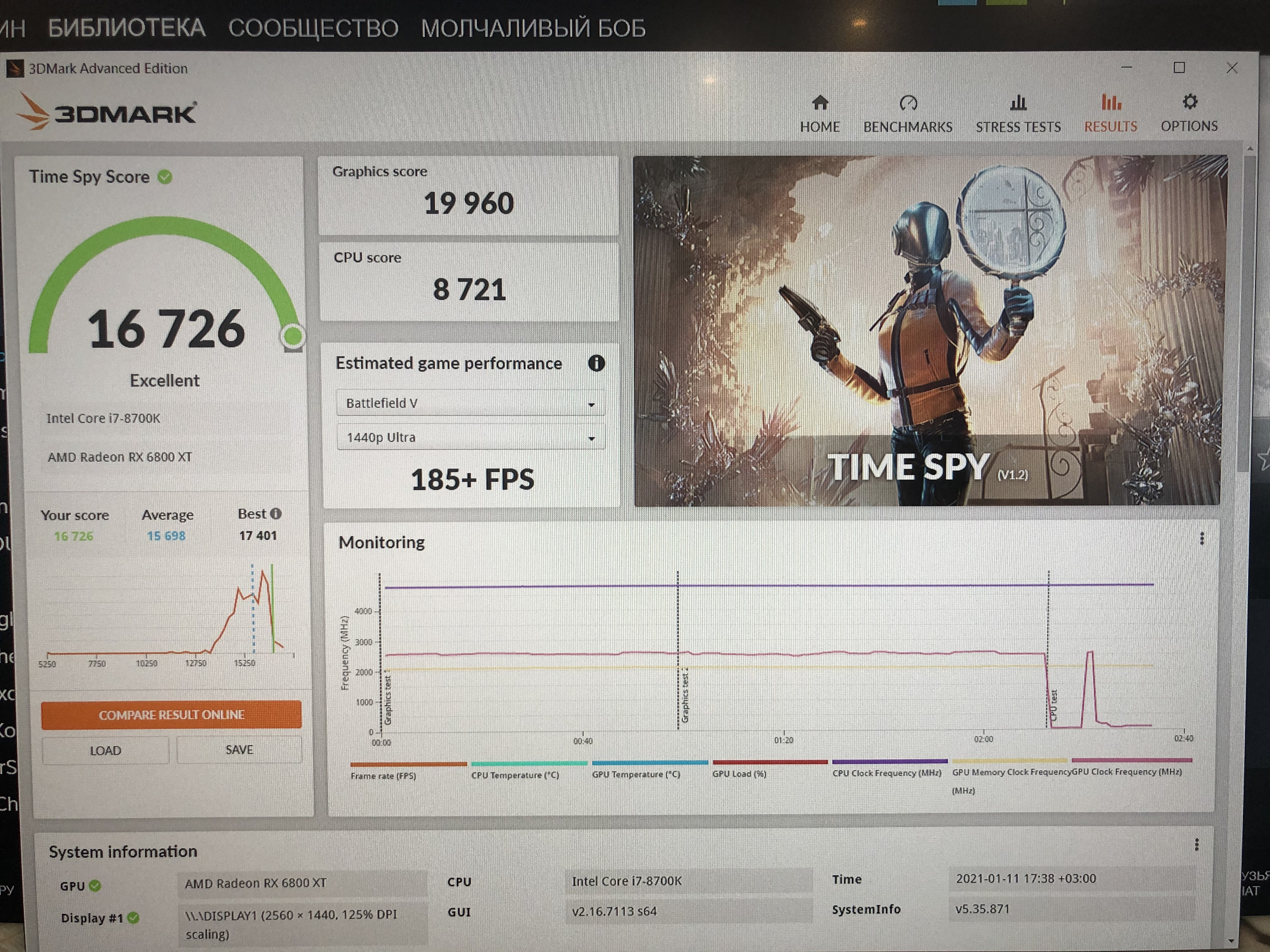Click the info icon next to Best score

(x=276, y=513)
